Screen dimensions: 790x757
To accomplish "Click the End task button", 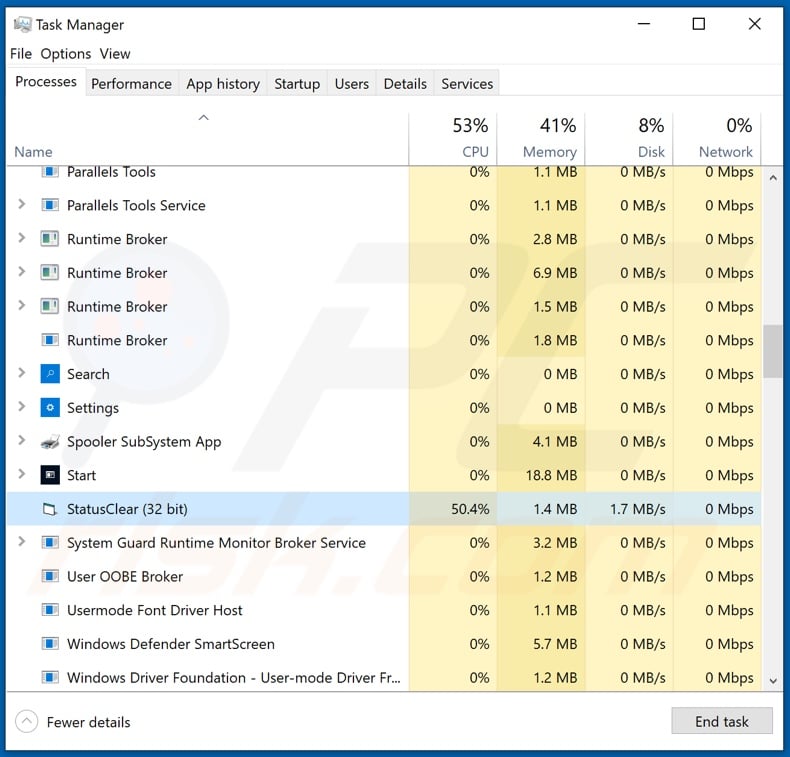I will (721, 721).
